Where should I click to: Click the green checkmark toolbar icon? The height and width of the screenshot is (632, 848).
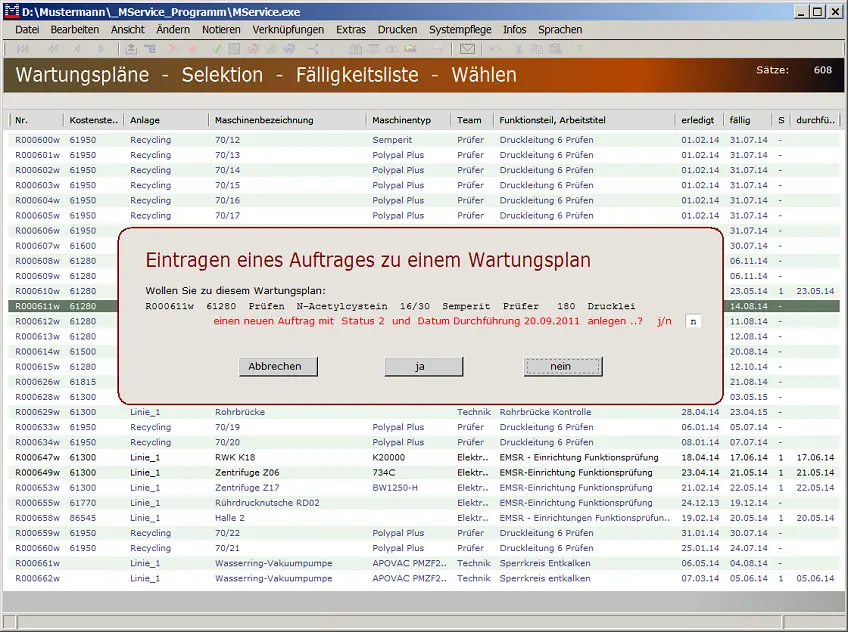click(217, 48)
